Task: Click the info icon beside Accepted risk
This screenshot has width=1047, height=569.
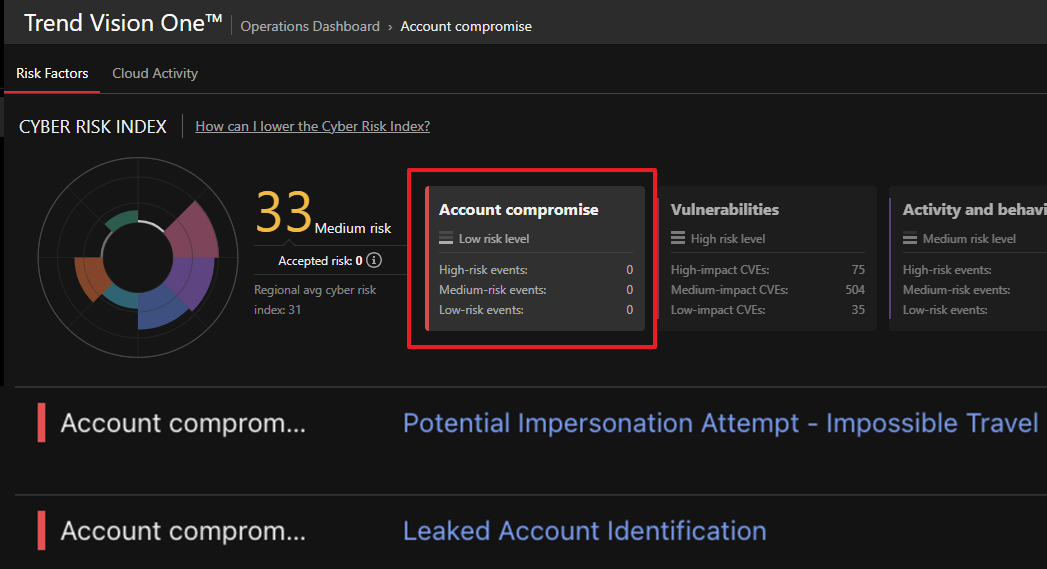Action: point(374,261)
